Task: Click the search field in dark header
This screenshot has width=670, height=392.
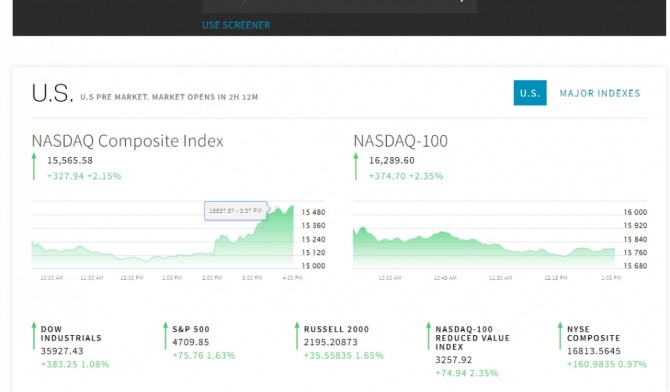Action: click(x=339, y=6)
